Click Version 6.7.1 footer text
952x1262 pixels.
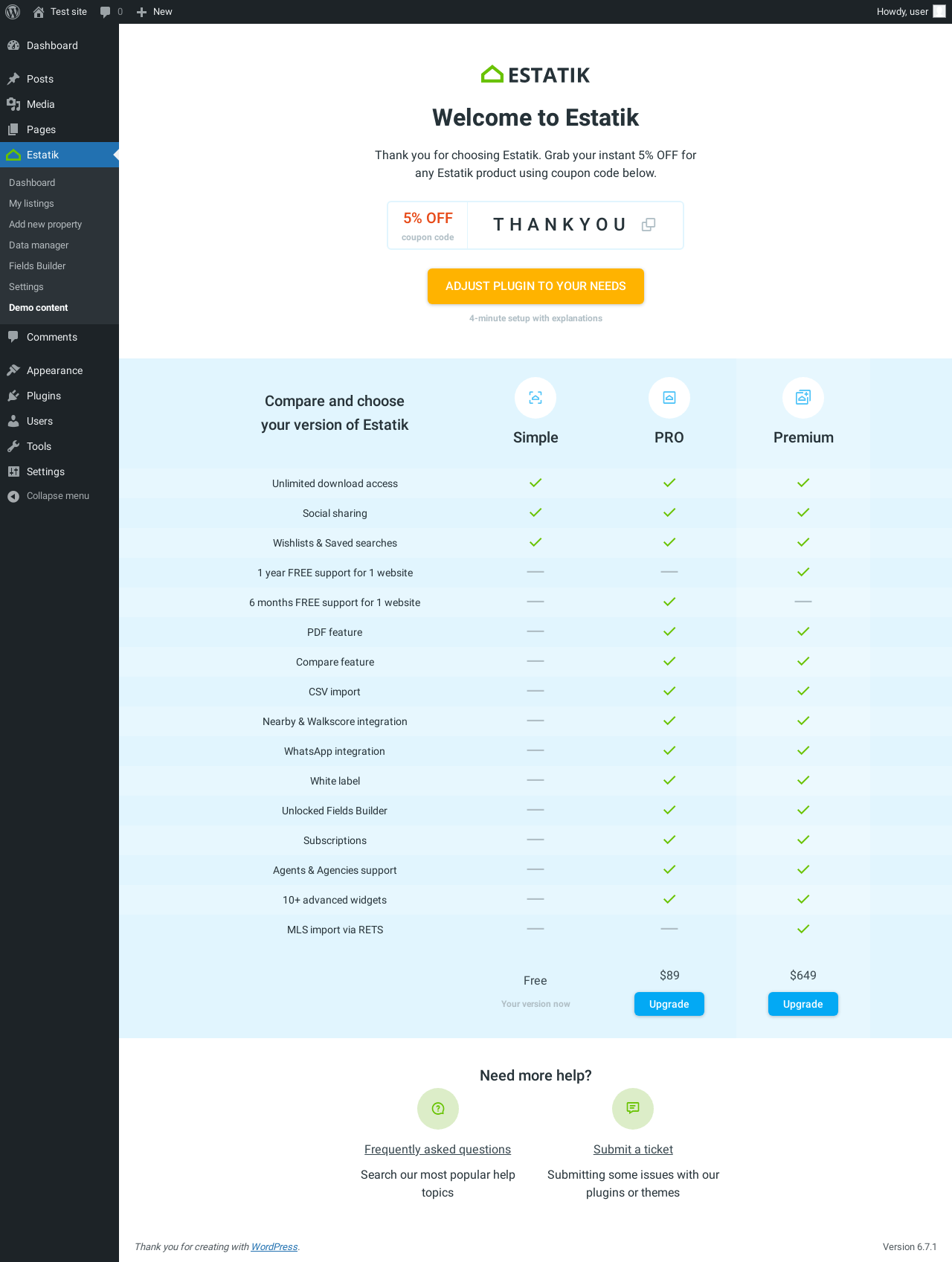[910, 1247]
